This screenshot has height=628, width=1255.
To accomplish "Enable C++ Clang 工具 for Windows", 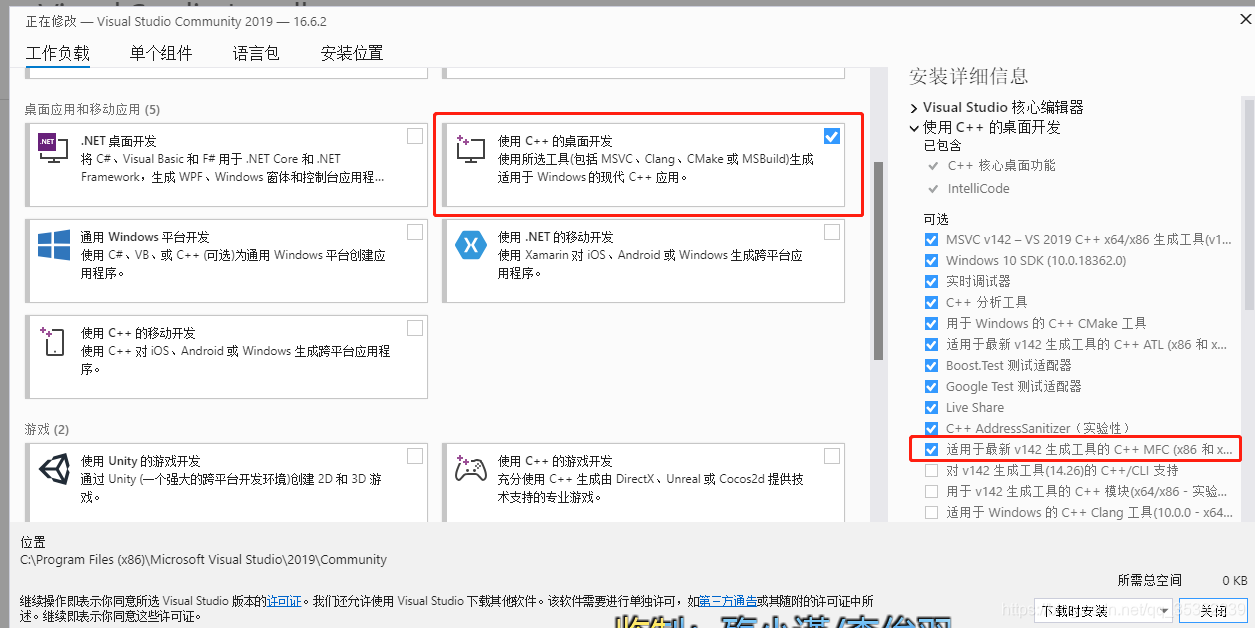I will [x=932, y=513].
